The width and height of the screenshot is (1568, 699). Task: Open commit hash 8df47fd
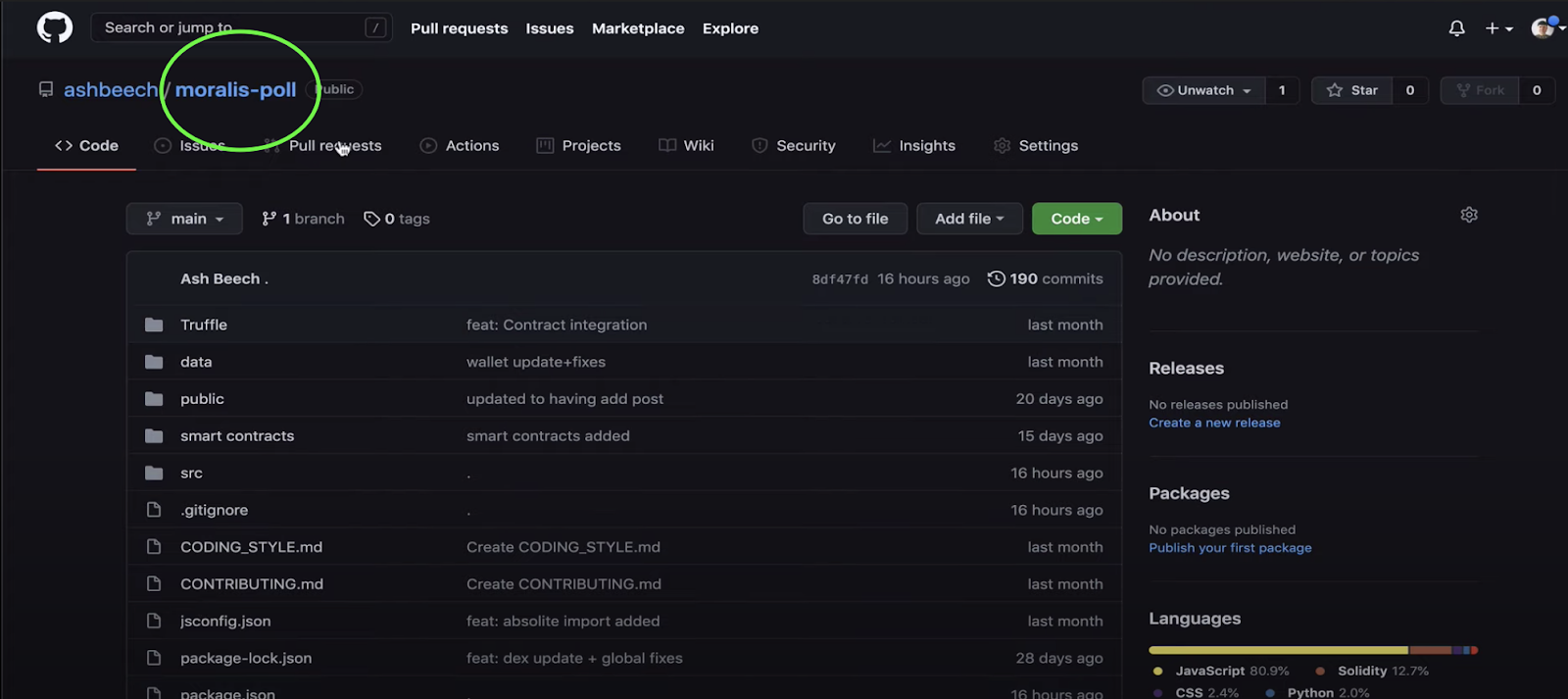tap(840, 279)
